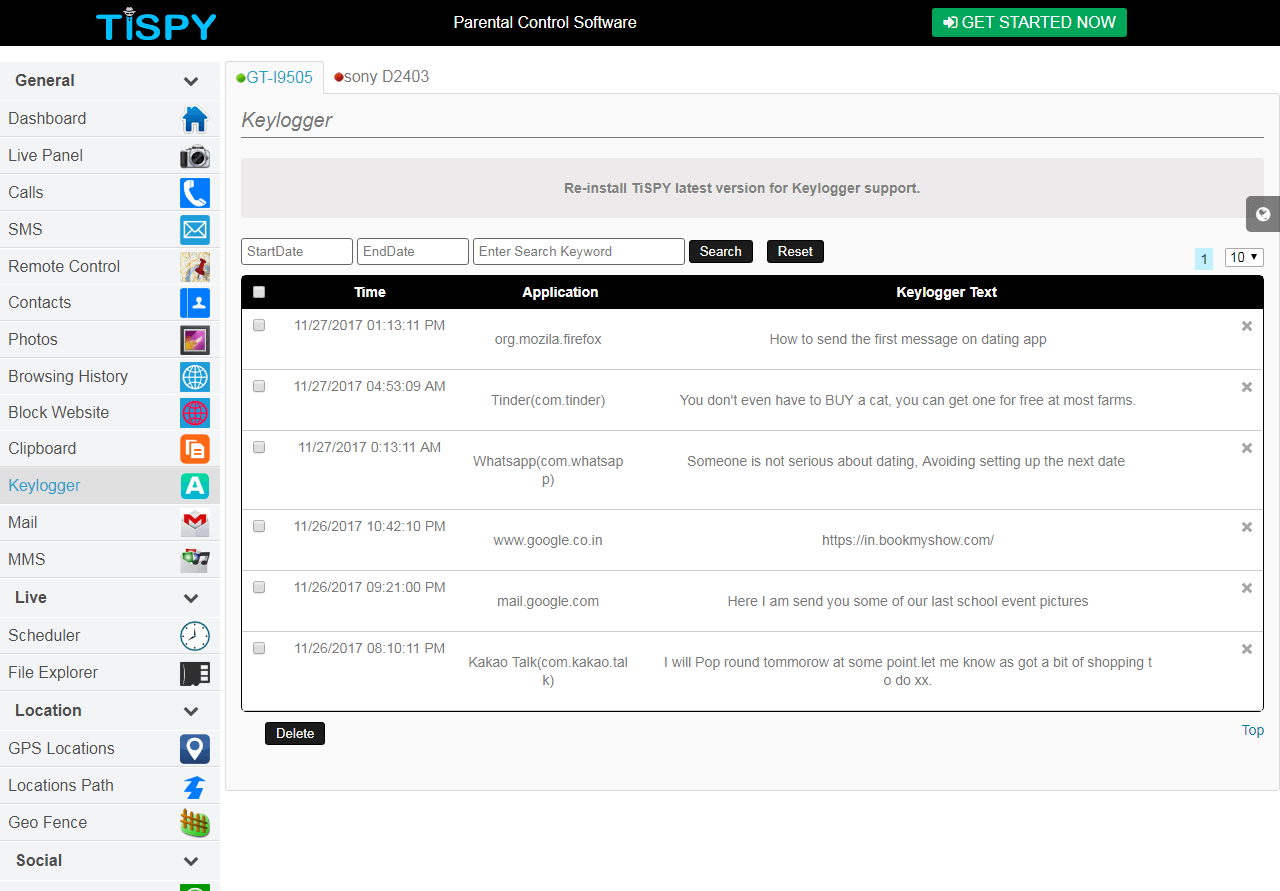This screenshot has width=1280, height=891.
Task: Select the Tinder row checkbox
Action: [259, 386]
